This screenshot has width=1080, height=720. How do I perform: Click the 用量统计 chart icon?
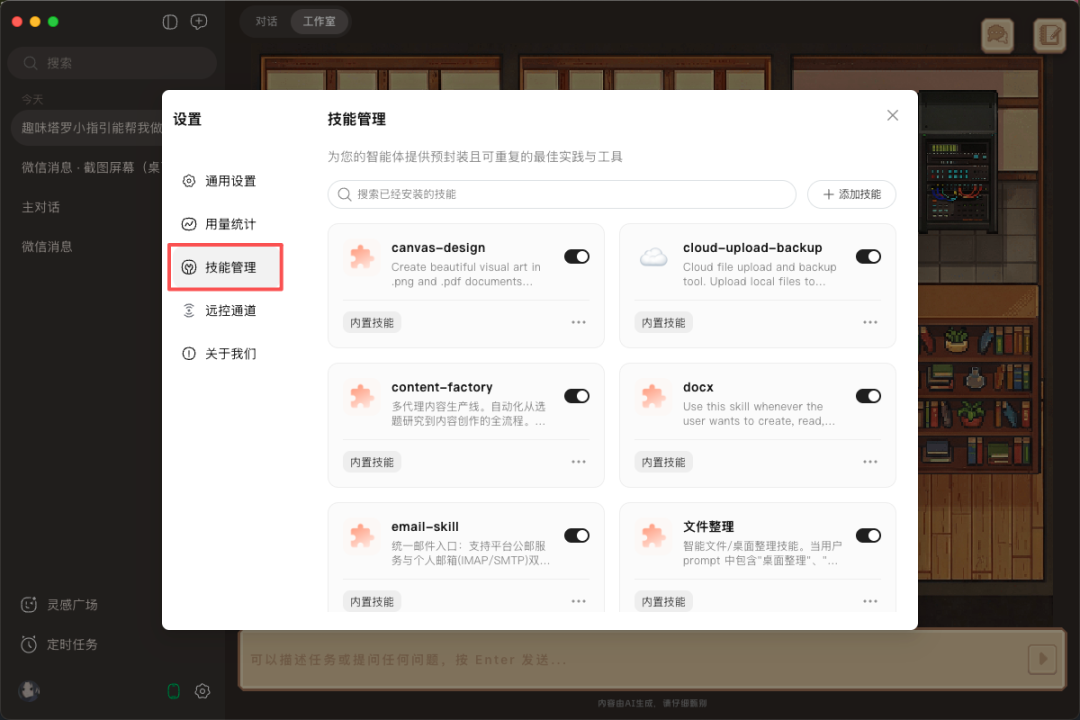point(189,224)
